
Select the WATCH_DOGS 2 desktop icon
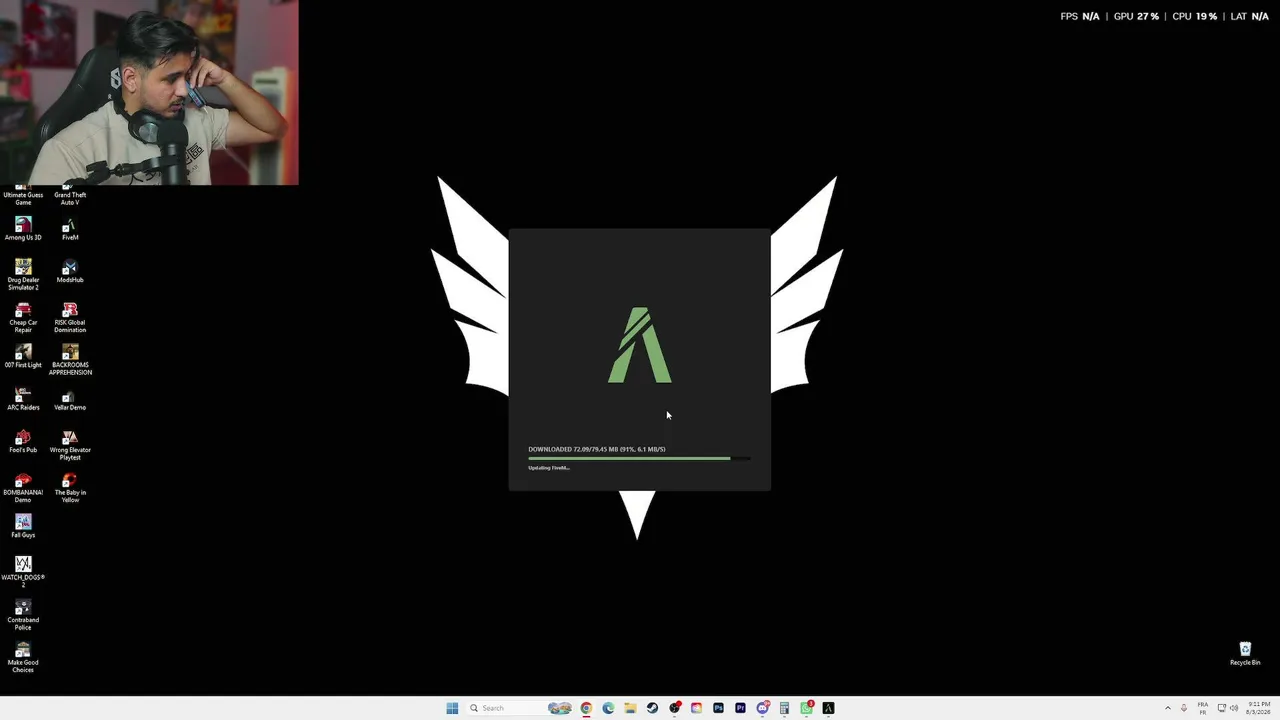coord(23,571)
